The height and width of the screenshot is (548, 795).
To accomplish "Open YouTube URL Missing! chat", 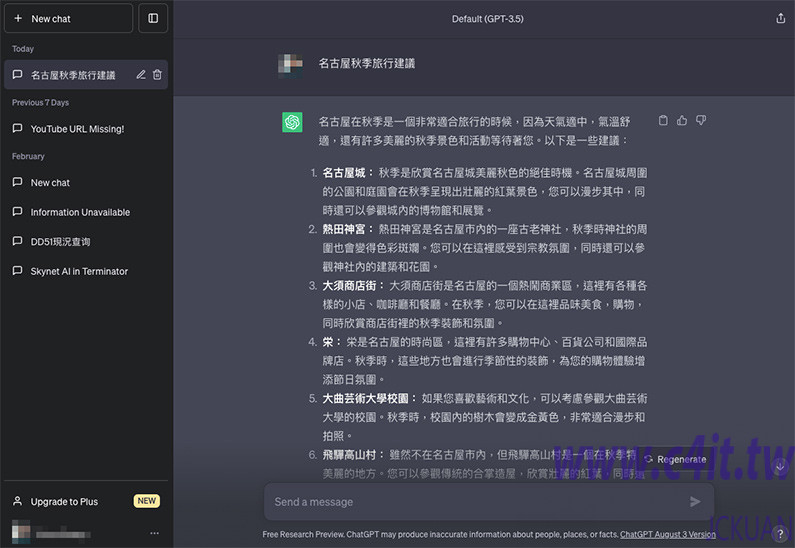I will (86, 129).
